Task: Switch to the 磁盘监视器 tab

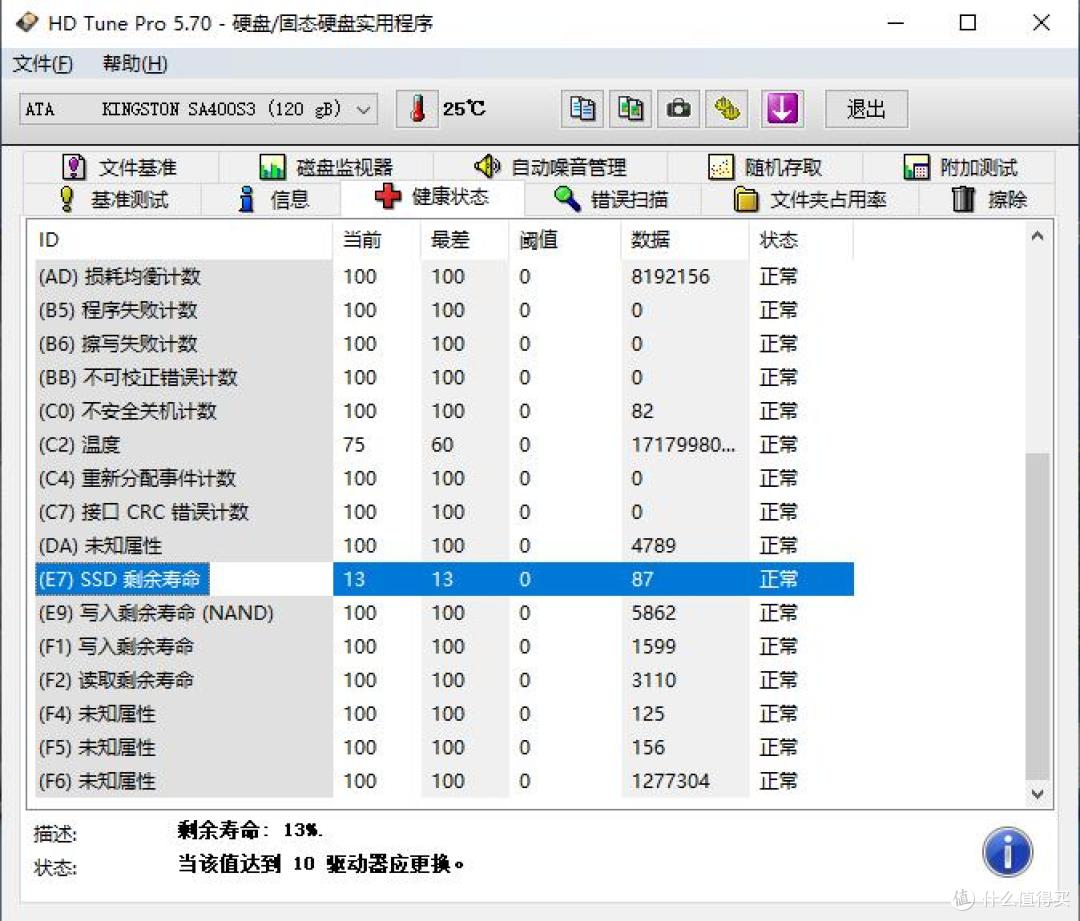Action: tap(325, 167)
